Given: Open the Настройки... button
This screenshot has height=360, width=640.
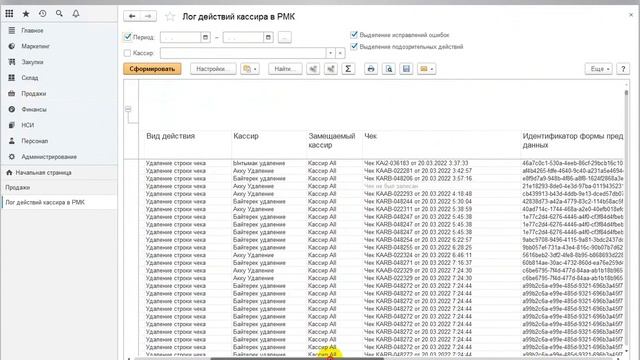Looking at the screenshot, I should coord(213,69).
